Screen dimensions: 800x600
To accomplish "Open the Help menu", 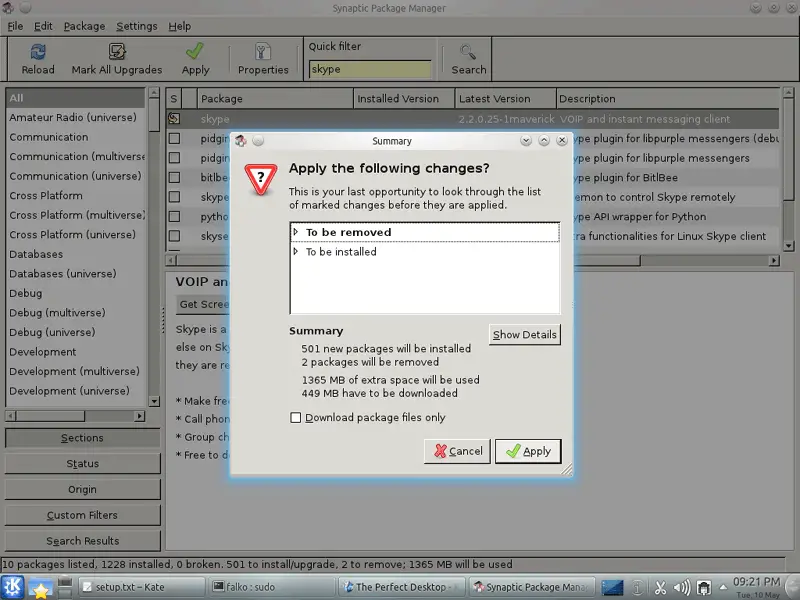I will click(x=180, y=26).
